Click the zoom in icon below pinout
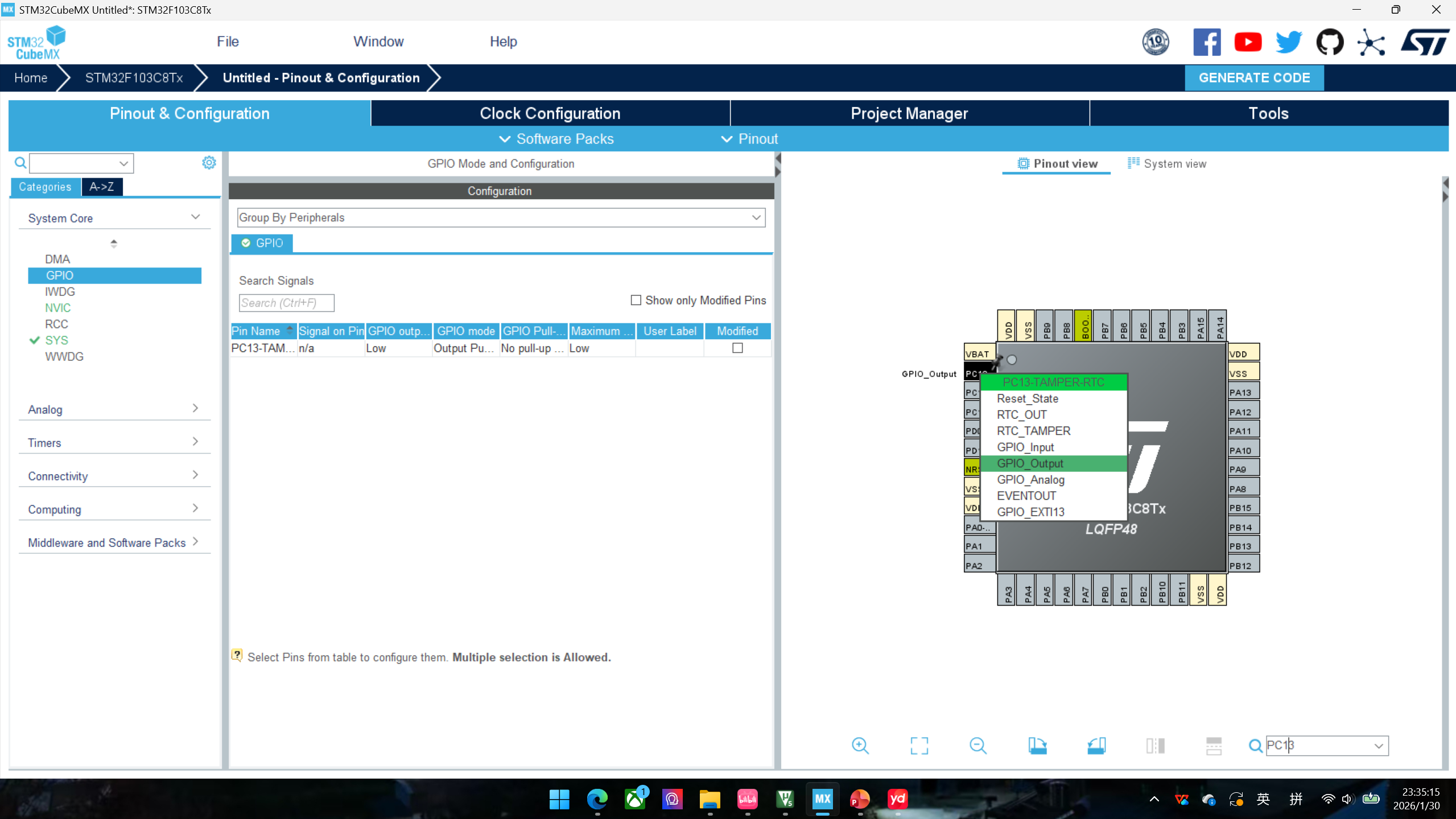1456x819 pixels. point(860,746)
